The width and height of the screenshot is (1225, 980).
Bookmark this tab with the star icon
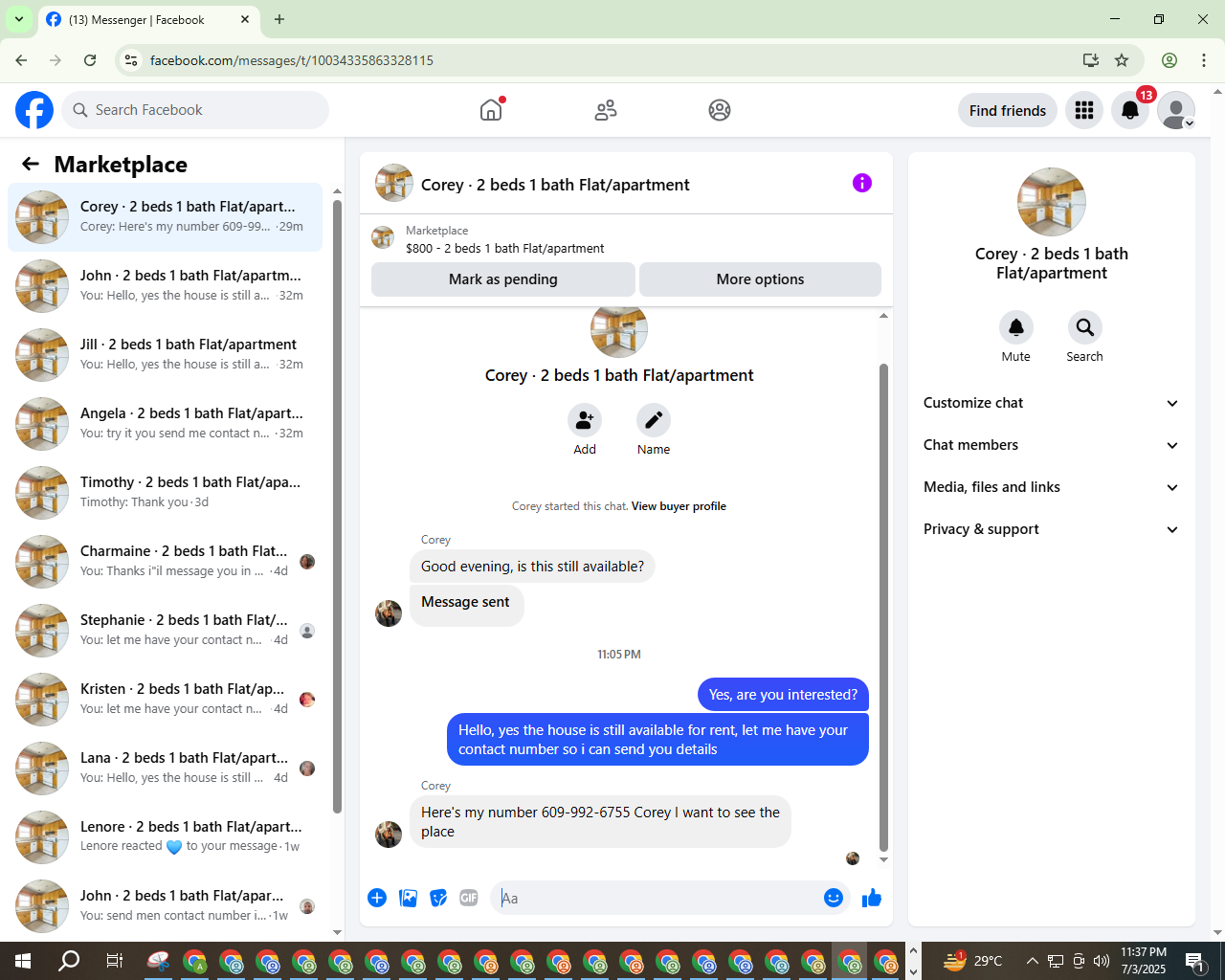pyautogui.click(x=1122, y=60)
